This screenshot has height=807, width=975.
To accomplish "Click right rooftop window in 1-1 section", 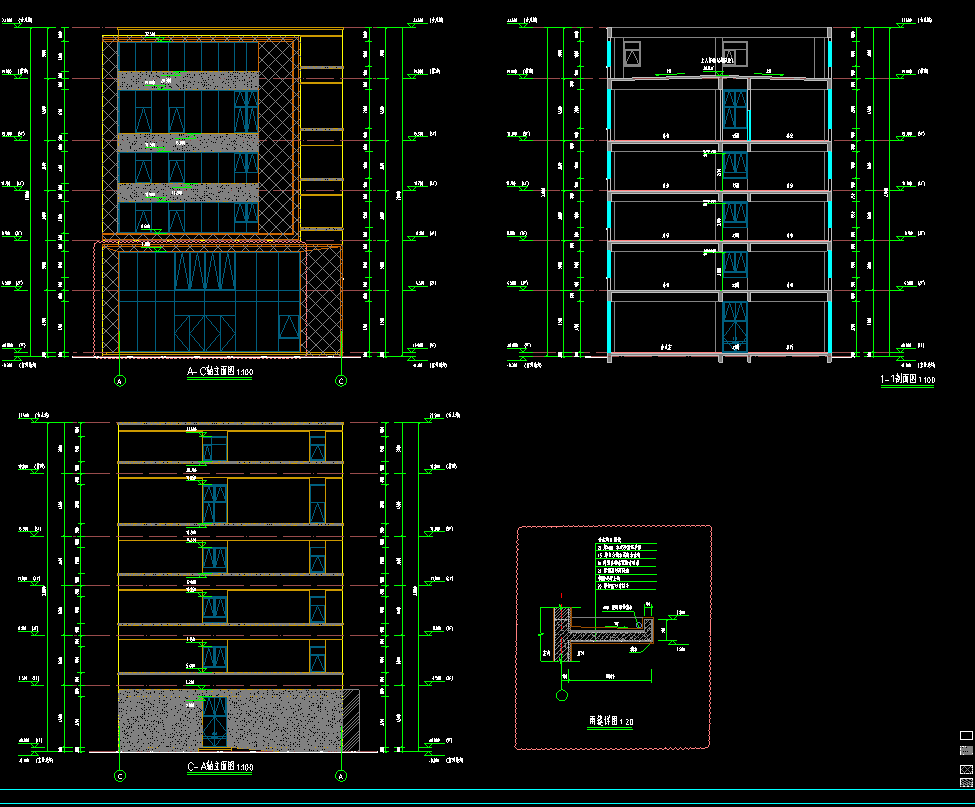I will tap(735, 54).
